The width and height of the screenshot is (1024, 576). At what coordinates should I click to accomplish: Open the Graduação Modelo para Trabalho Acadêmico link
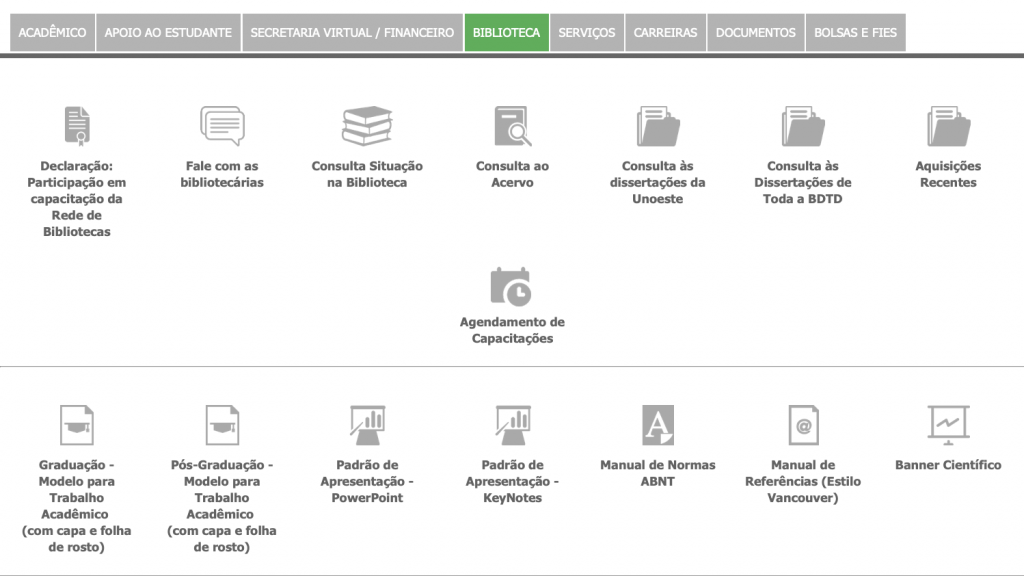pos(77,505)
